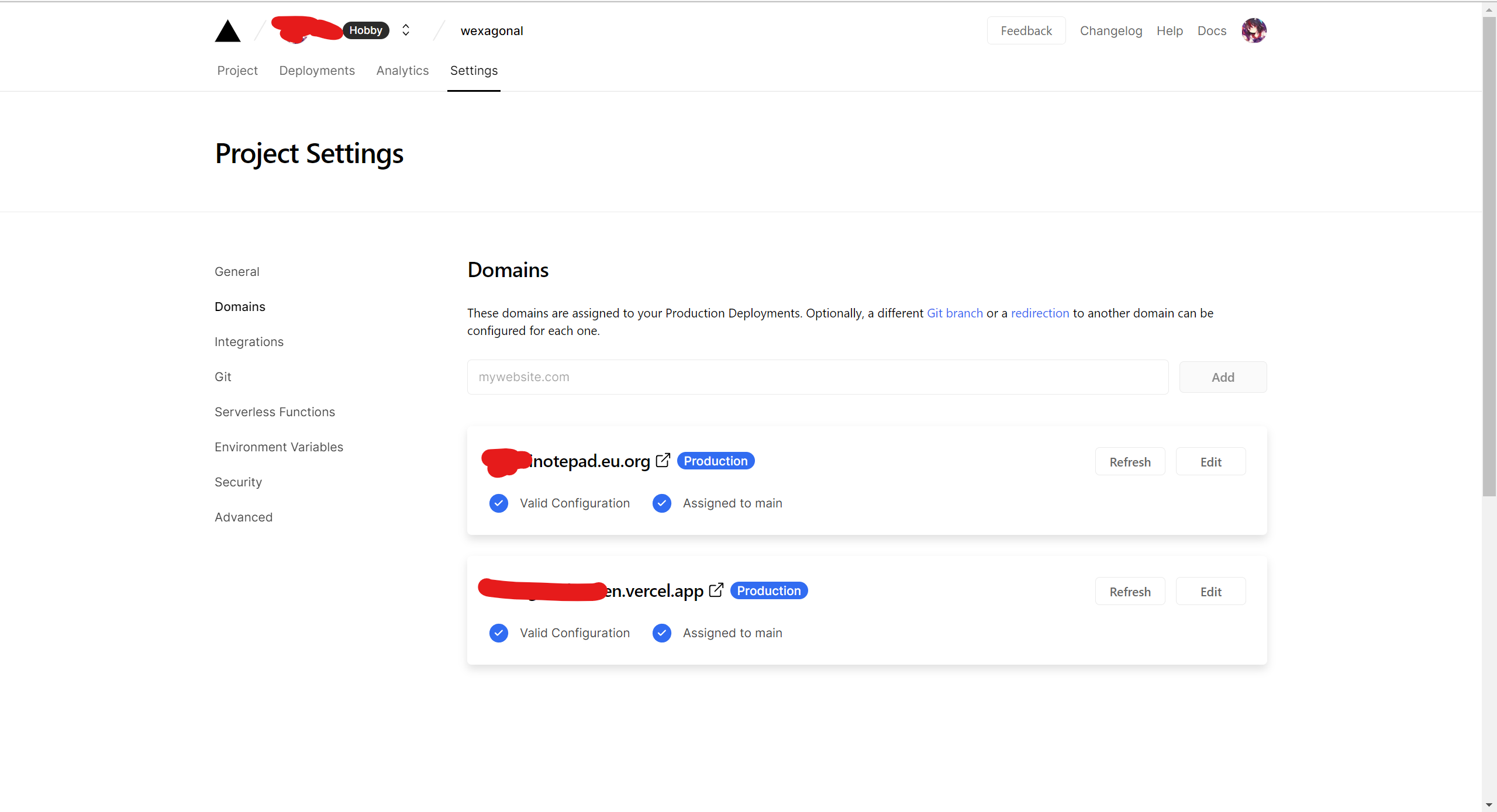The height and width of the screenshot is (812, 1497).
Task: Click Valid Configuration checkmark on vercel.app domain
Action: click(499, 633)
